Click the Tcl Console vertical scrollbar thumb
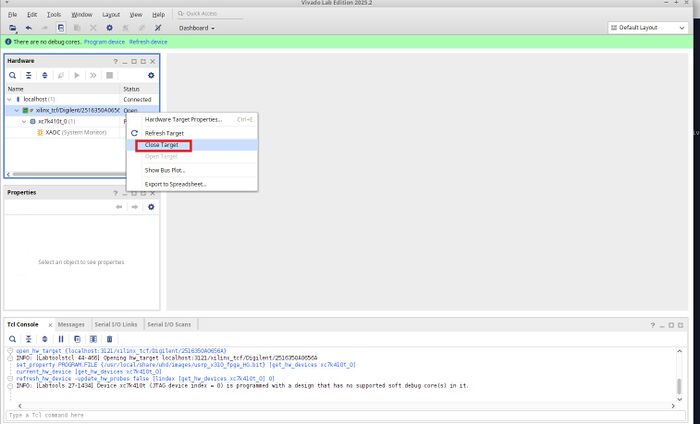The image size is (700, 424). pos(679,386)
